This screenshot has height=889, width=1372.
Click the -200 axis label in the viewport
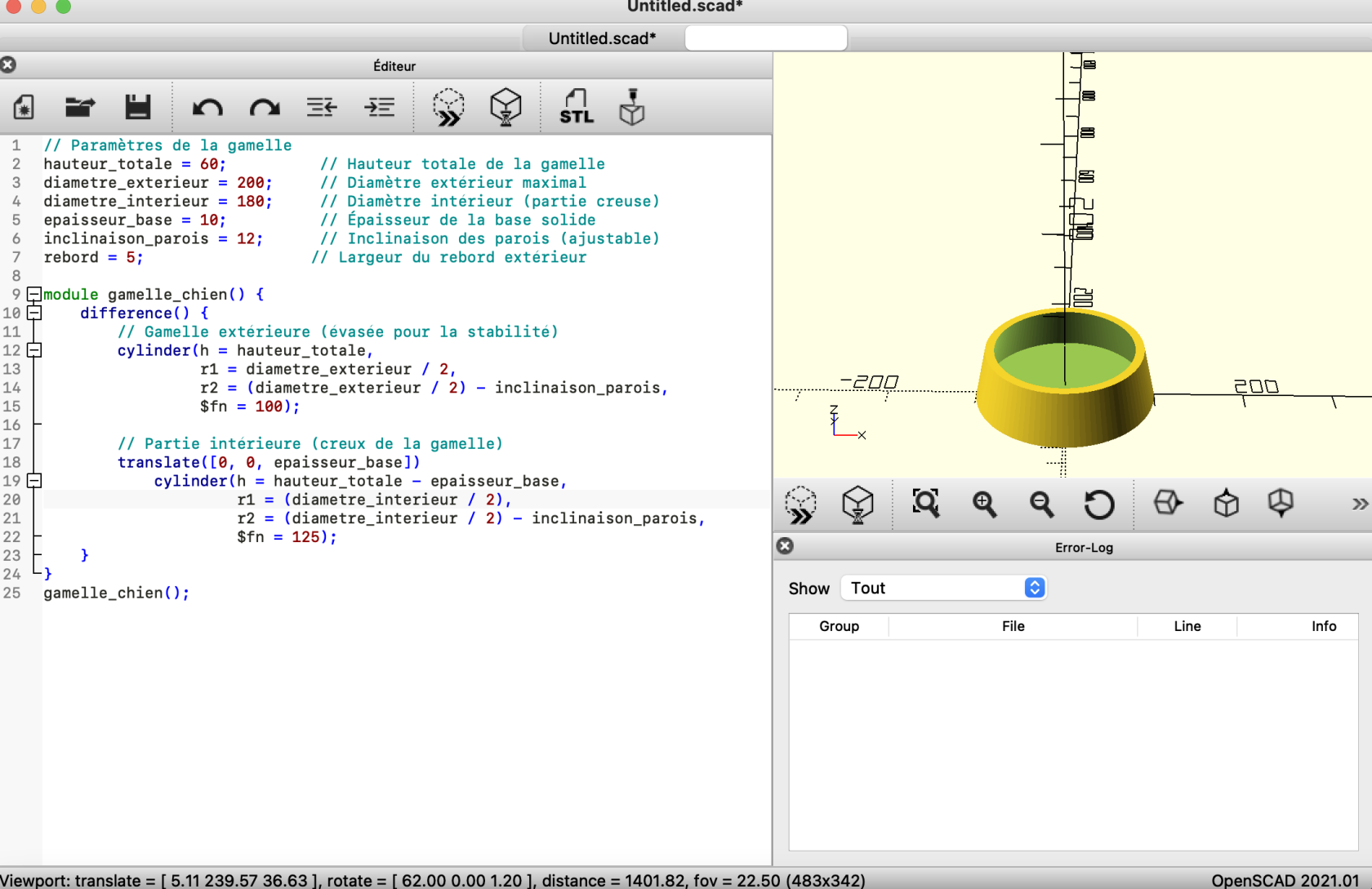point(870,381)
